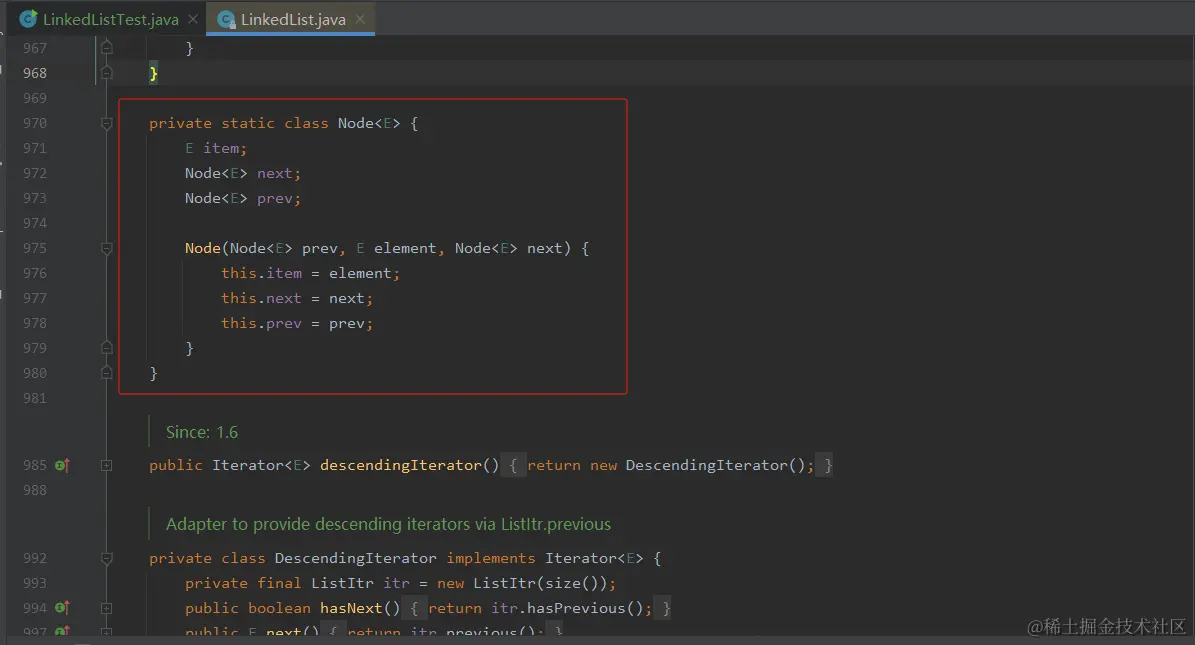Click the 'Since: 1.6' rendered doc comment
The width and height of the screenshot is (1195, 645).
point(202,432)
